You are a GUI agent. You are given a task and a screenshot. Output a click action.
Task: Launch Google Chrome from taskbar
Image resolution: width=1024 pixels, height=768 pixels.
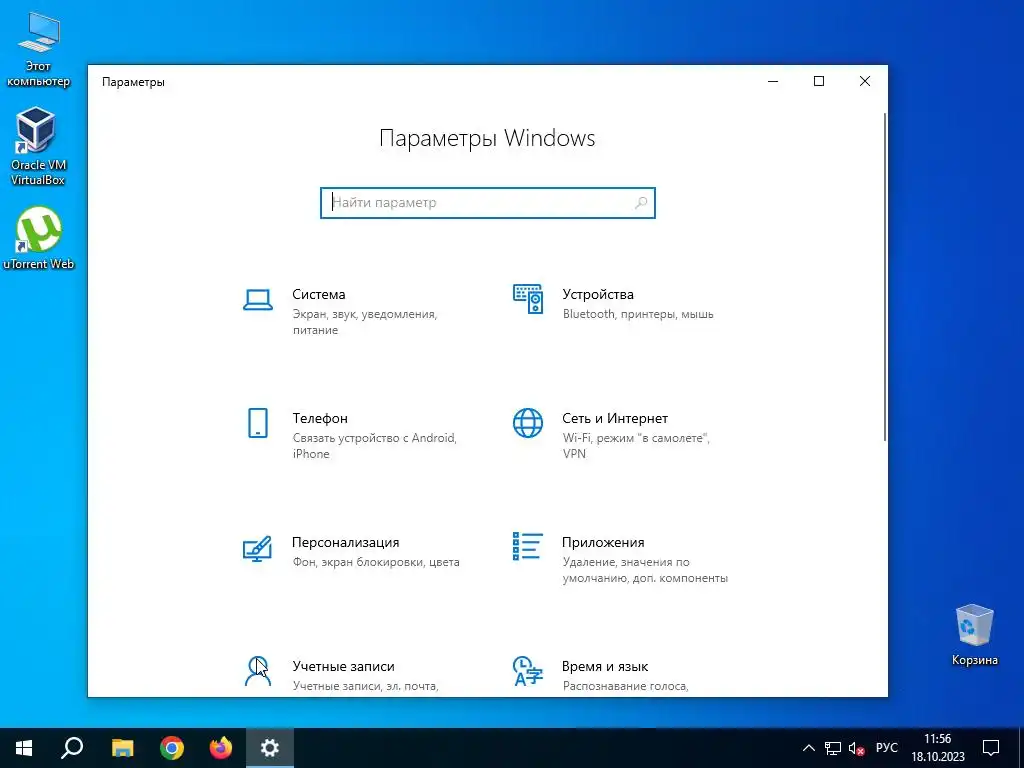tap(172, 748)
